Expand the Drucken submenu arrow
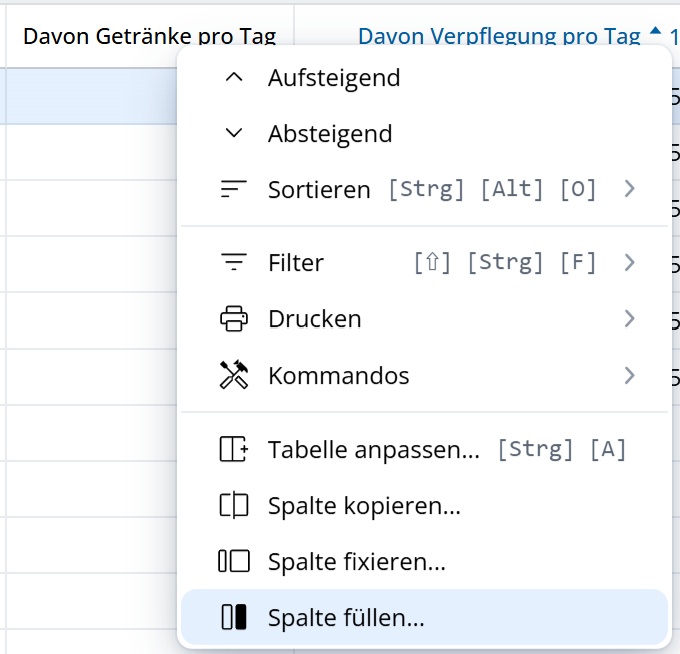Image resolution: width=680 pixels, height=654 pixels. click(x=629, y=319)
